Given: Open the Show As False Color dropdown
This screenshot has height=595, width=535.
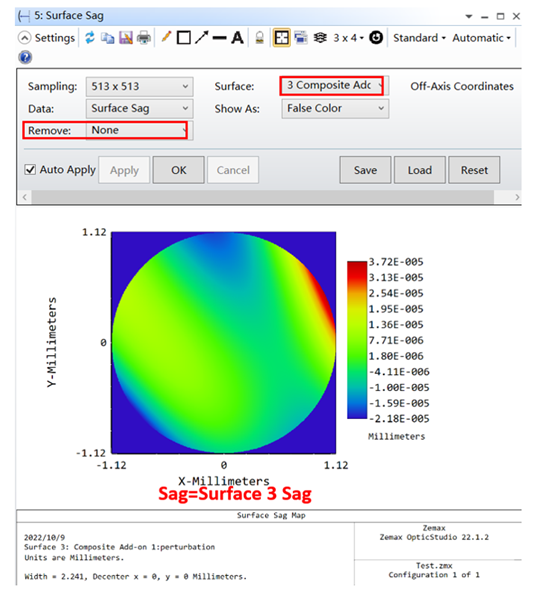Looking at the screenshot, I should (x=335, y=109).
